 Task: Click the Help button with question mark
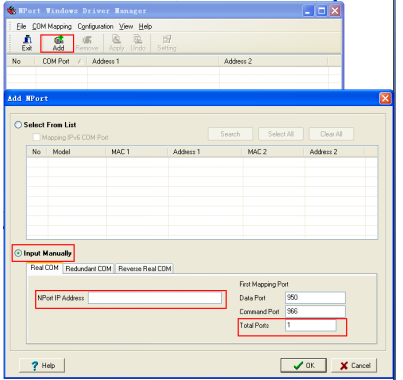42,366
